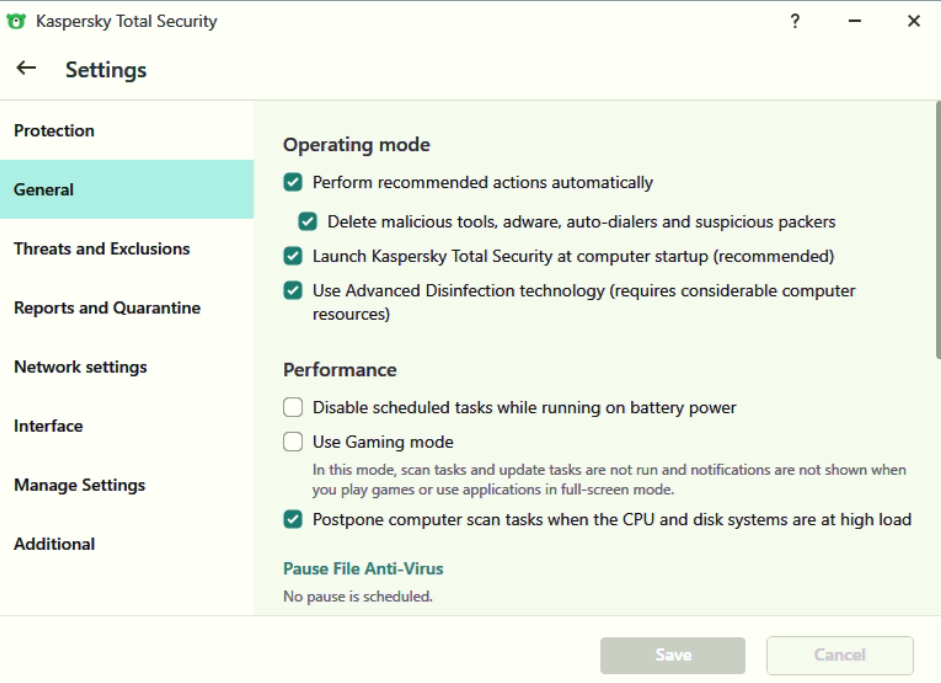Toggle Delete malicious tools and adware checkbox
The height and width of the screenshot is (683, 941).
308,221
